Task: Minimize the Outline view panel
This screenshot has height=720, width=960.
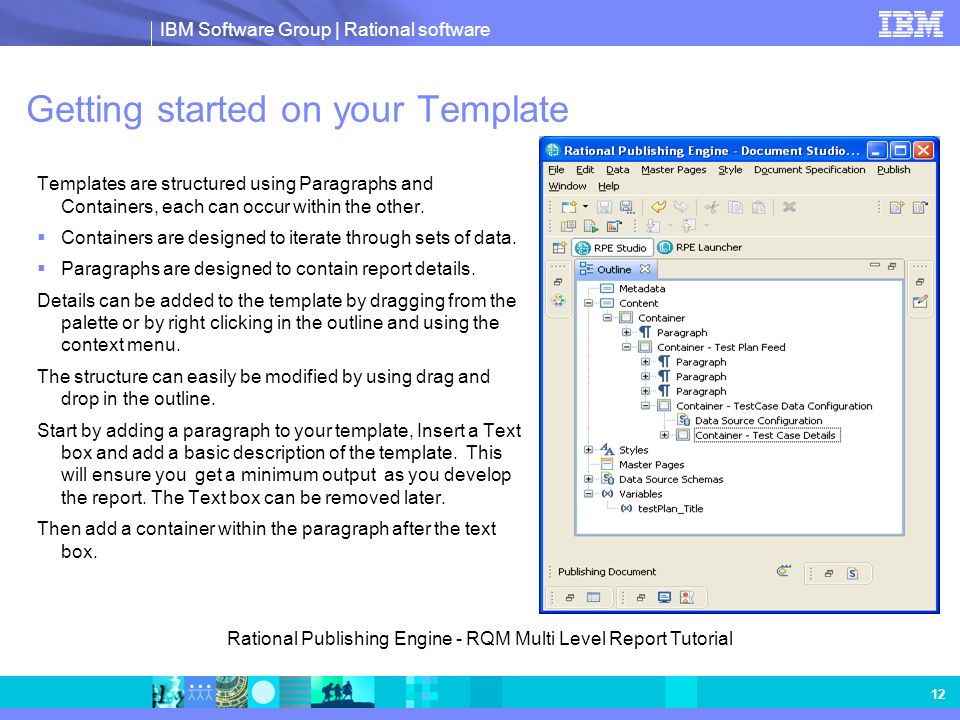Action: coord(875,265)
